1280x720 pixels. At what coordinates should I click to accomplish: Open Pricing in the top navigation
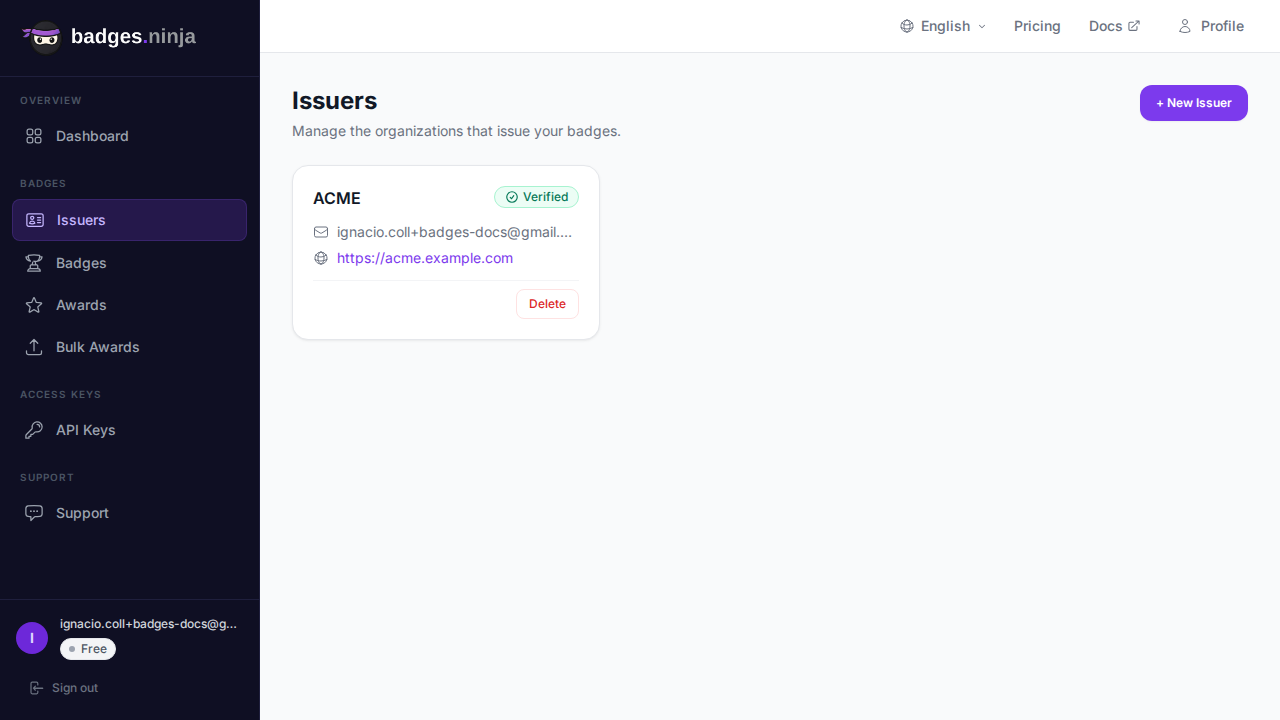tap(1037, 26)
